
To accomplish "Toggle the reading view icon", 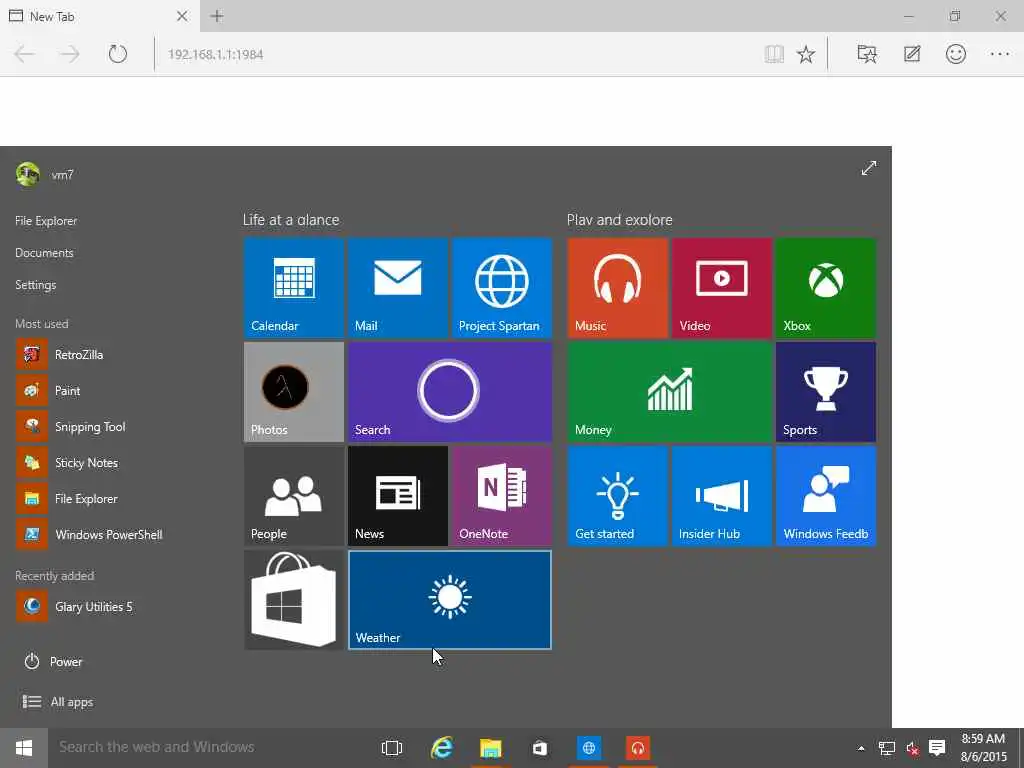I will (x=774, y=54).
